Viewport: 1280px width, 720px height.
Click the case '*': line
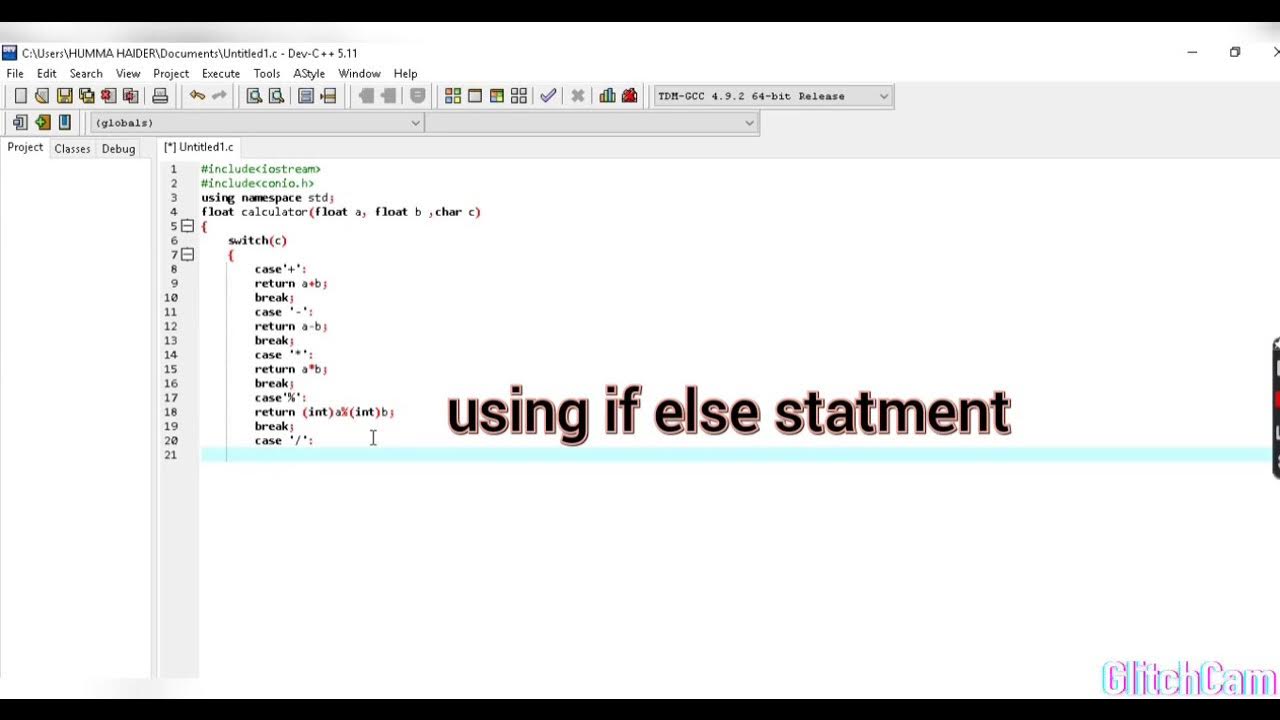(284, 355)
